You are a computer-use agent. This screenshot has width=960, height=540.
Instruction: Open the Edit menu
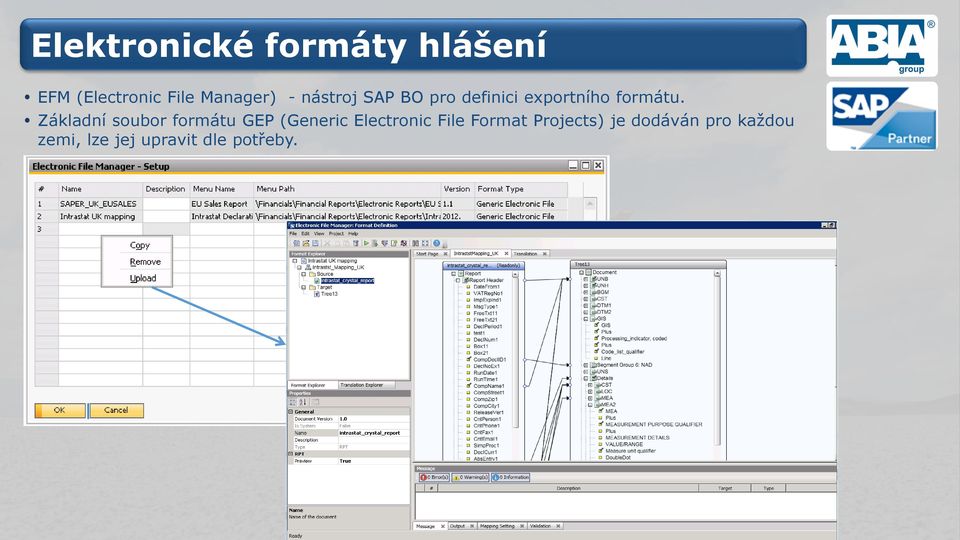[306, 234]
